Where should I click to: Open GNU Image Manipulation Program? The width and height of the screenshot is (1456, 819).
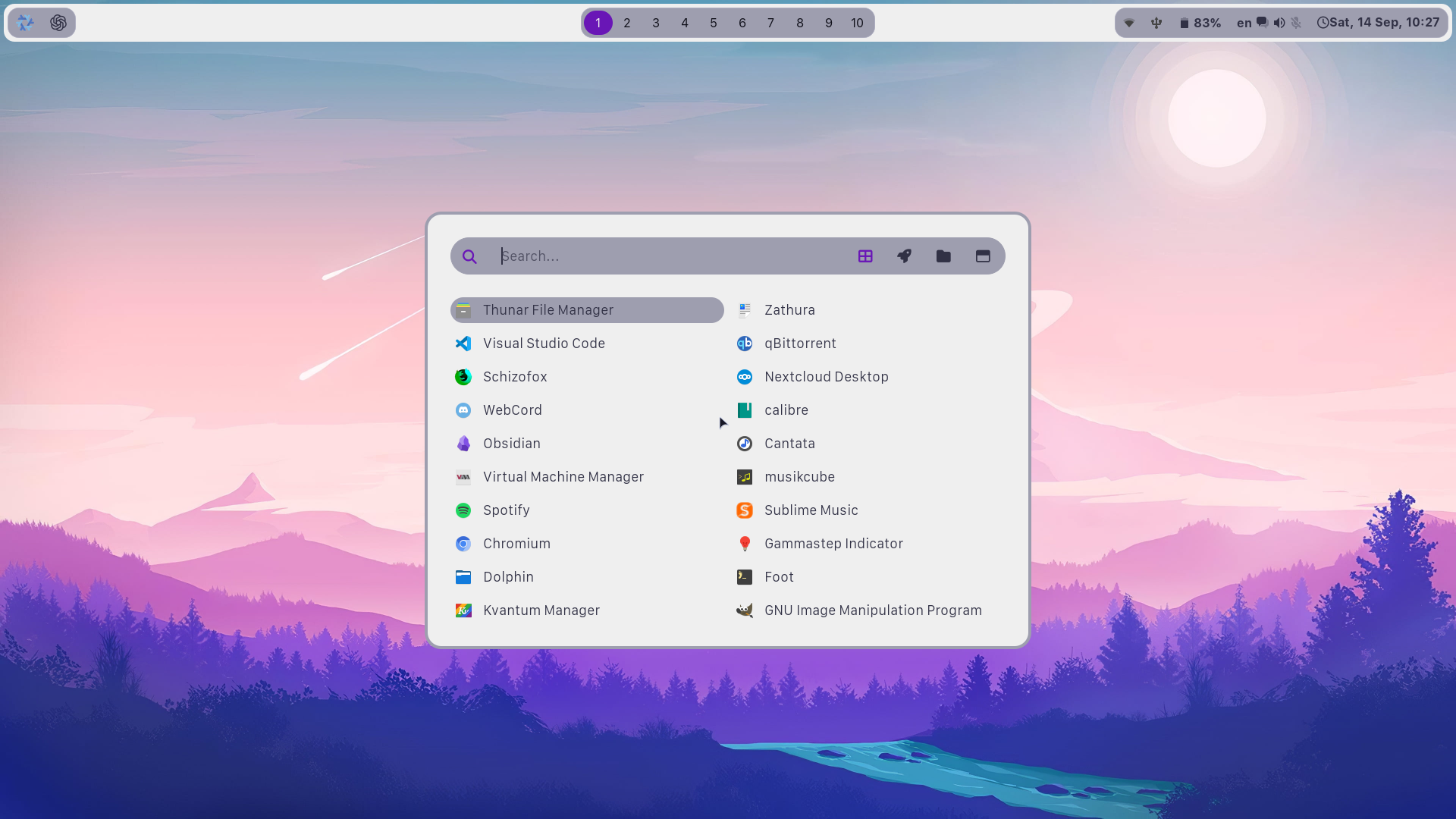click(x=868, y=610)
